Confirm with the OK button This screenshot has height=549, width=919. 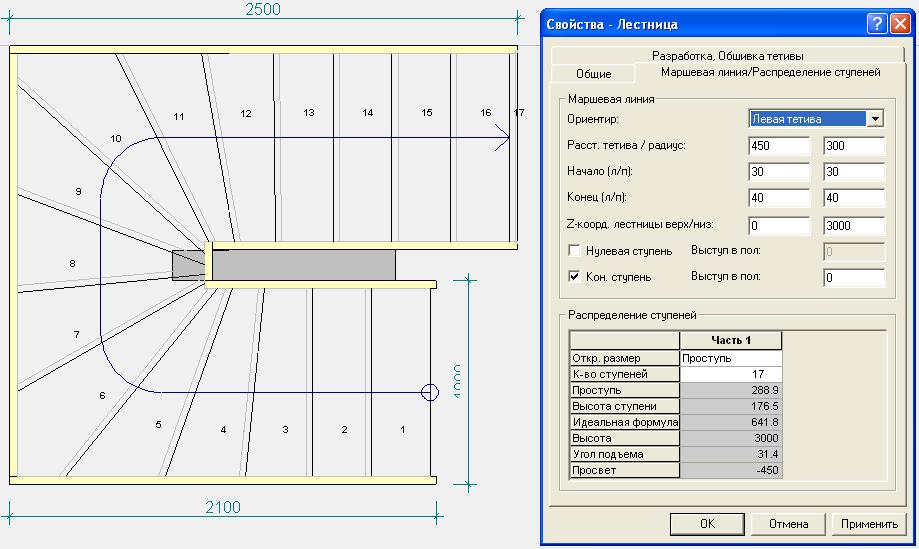(707, 524)
